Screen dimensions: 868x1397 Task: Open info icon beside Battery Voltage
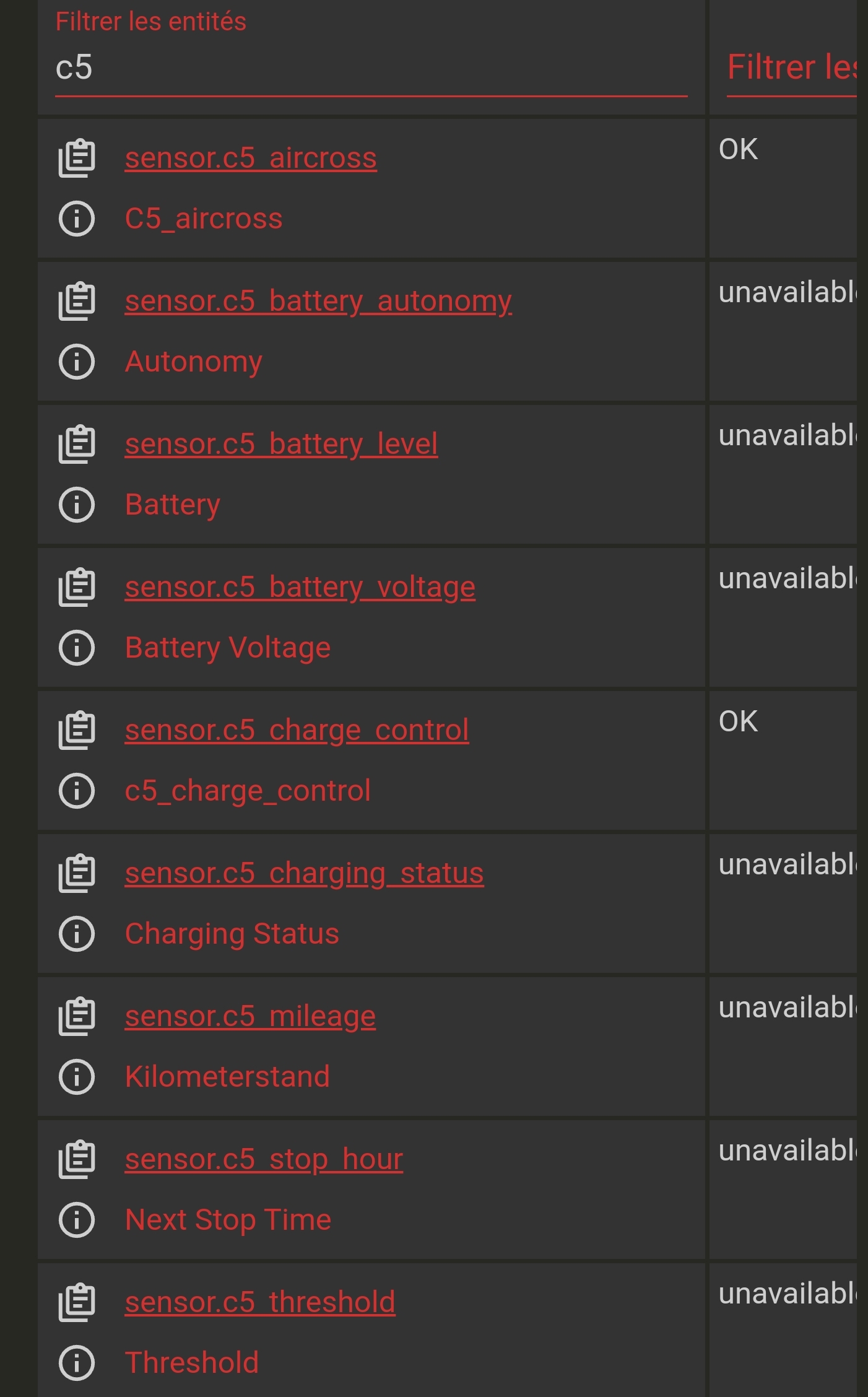[77, 648]
